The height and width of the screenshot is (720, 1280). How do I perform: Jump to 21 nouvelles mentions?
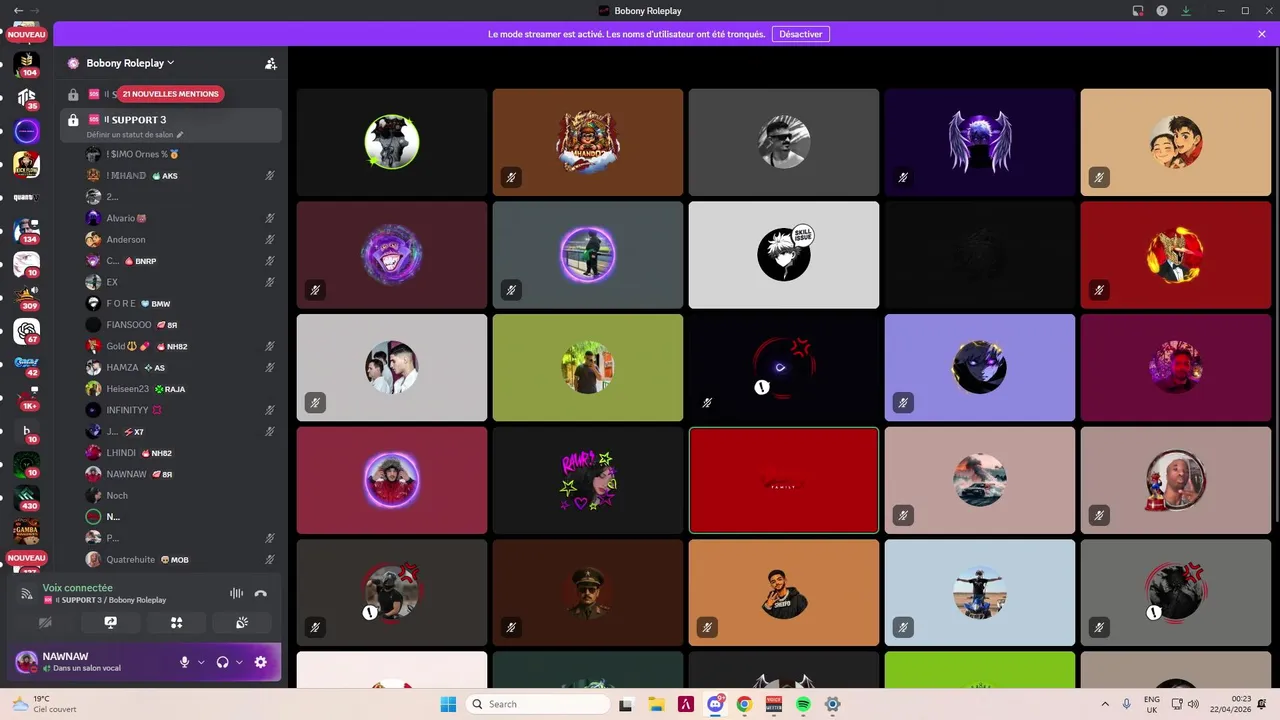(170, 94)
